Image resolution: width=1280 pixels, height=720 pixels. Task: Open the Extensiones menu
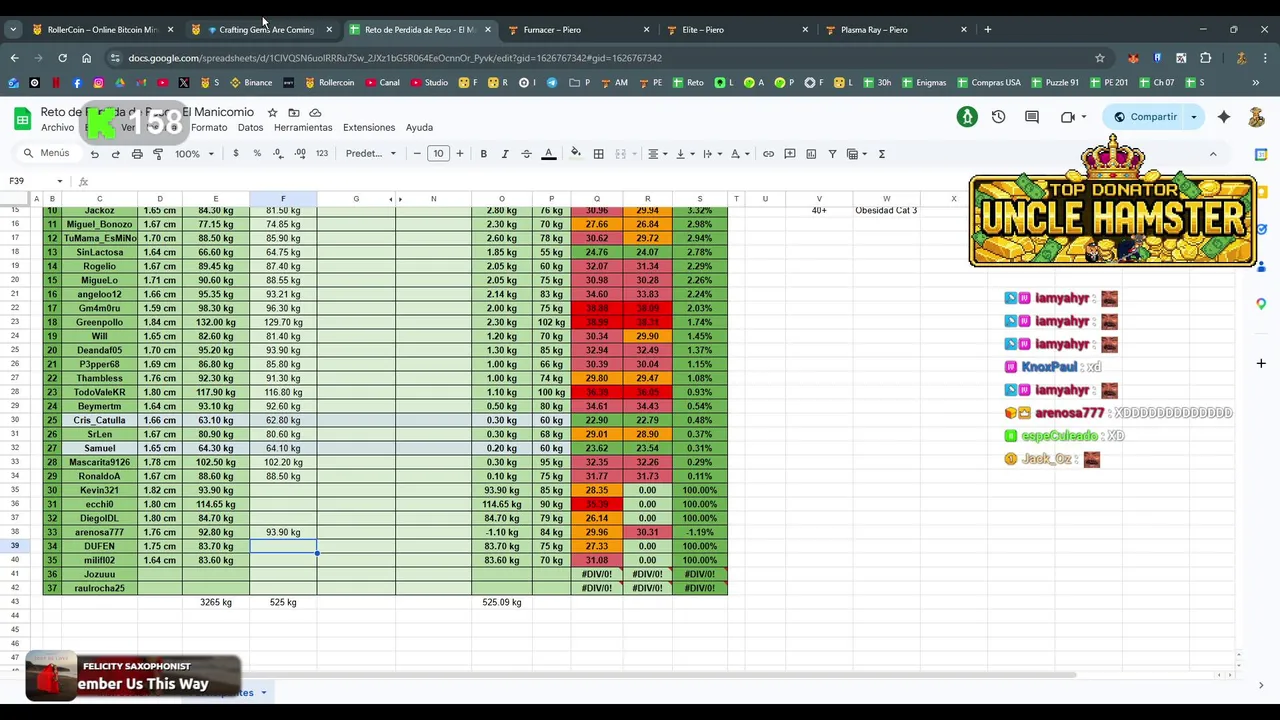[369, 128]
